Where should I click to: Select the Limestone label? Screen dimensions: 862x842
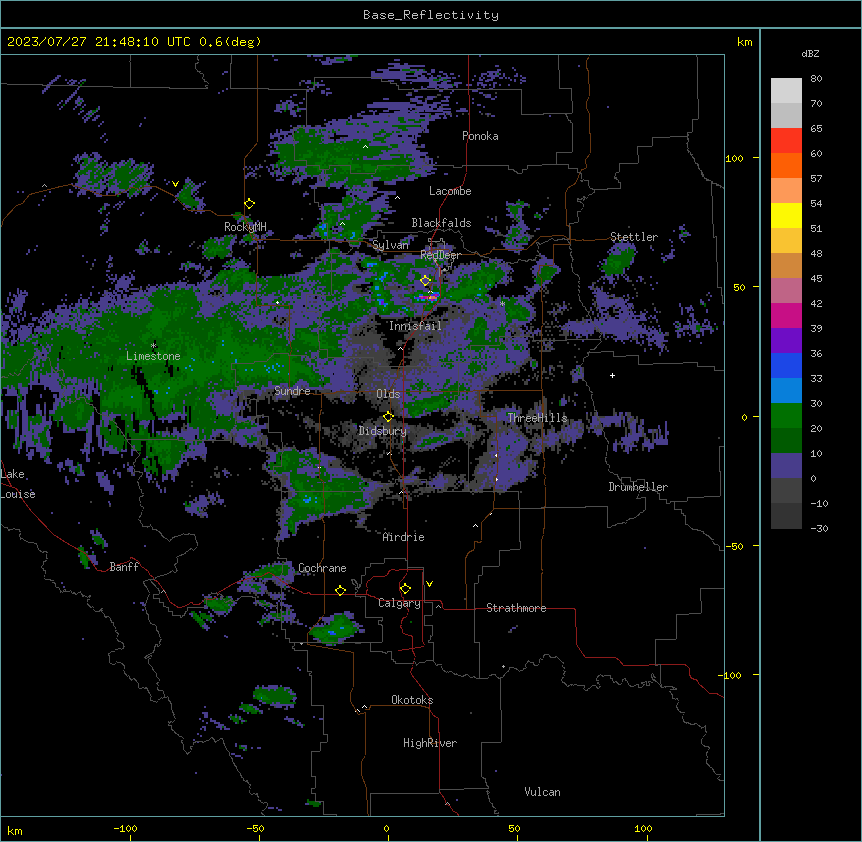(x=153, y=356)
